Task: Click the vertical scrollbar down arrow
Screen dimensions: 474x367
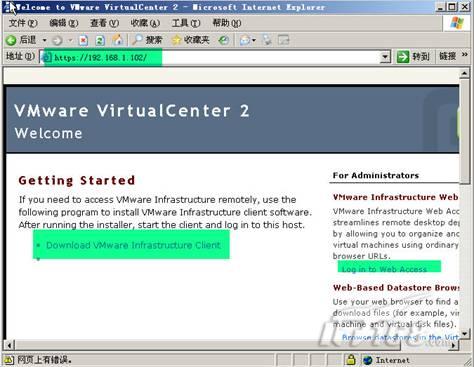Action: coord(465,333)
